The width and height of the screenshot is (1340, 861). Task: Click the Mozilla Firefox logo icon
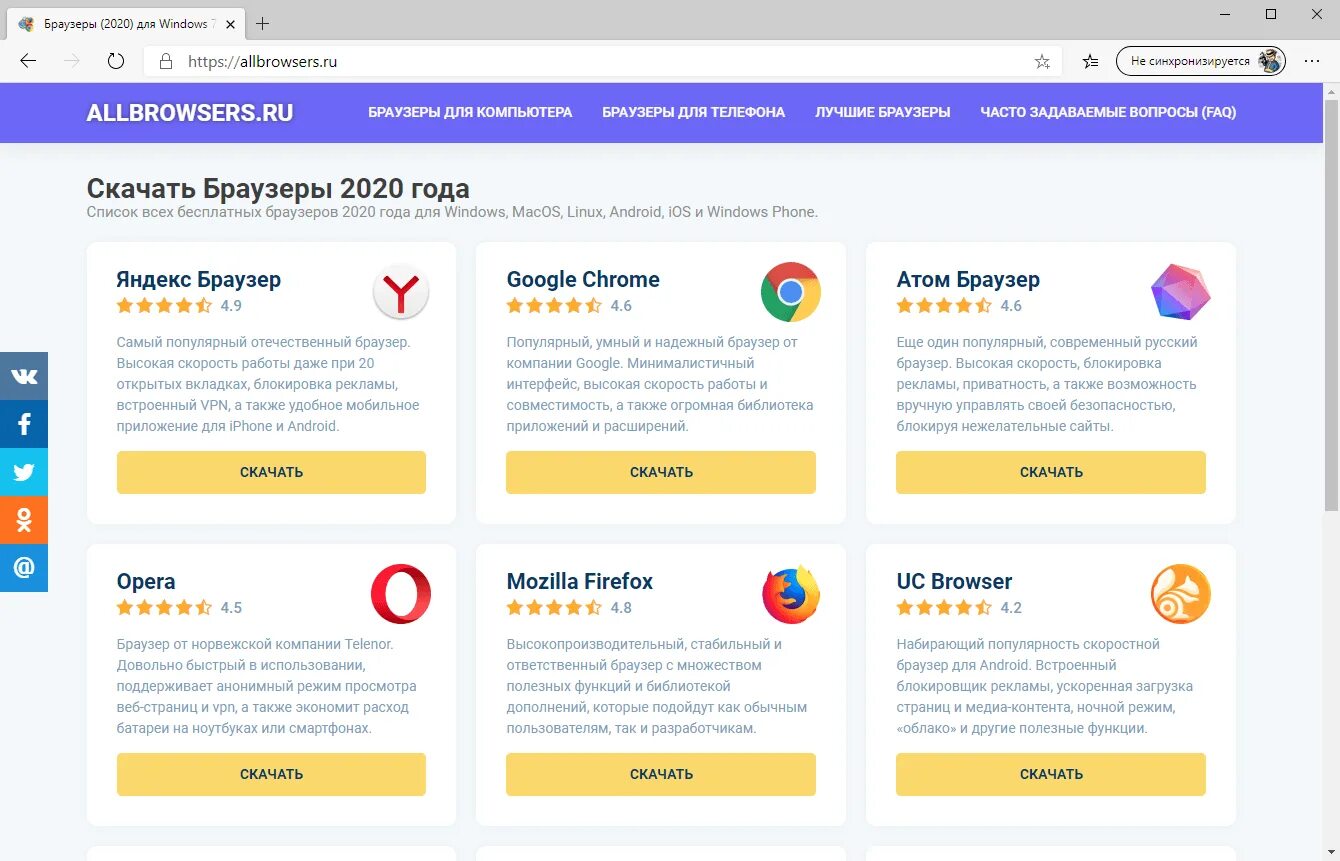790,593
